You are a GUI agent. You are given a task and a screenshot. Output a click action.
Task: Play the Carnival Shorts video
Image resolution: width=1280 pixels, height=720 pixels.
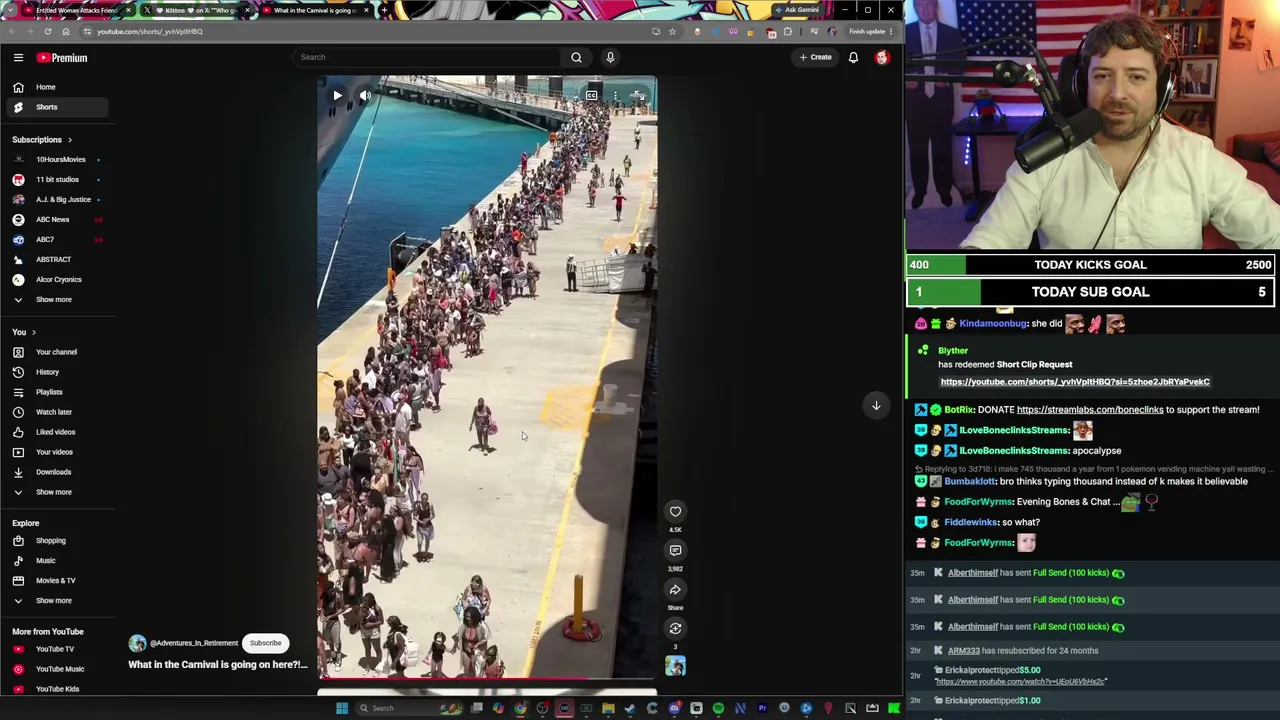337,96
